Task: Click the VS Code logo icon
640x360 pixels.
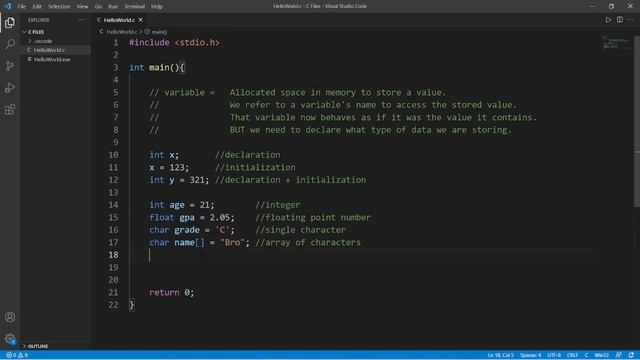Action: click(8, 6)
